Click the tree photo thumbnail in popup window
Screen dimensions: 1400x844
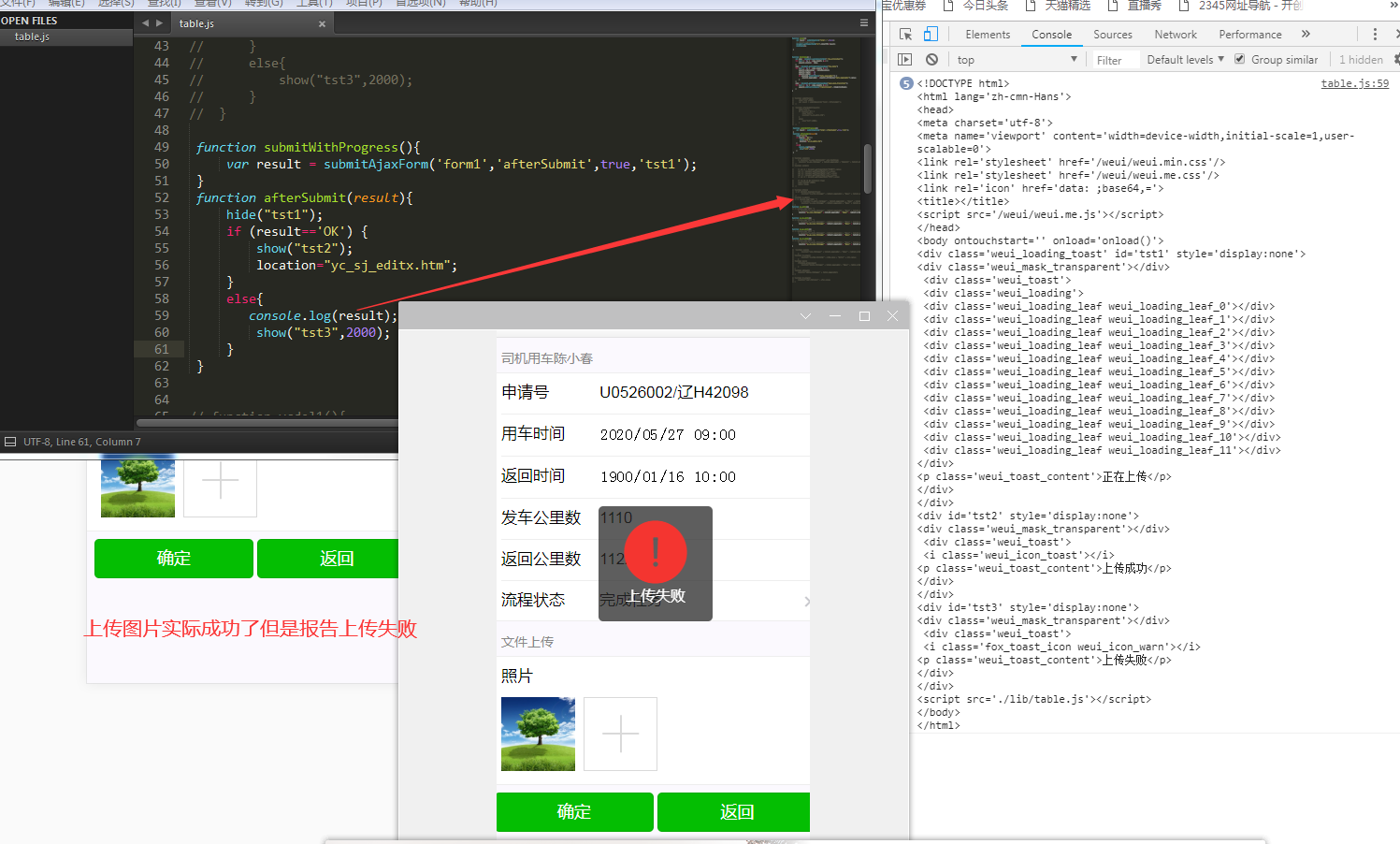(x=538, y=734)
